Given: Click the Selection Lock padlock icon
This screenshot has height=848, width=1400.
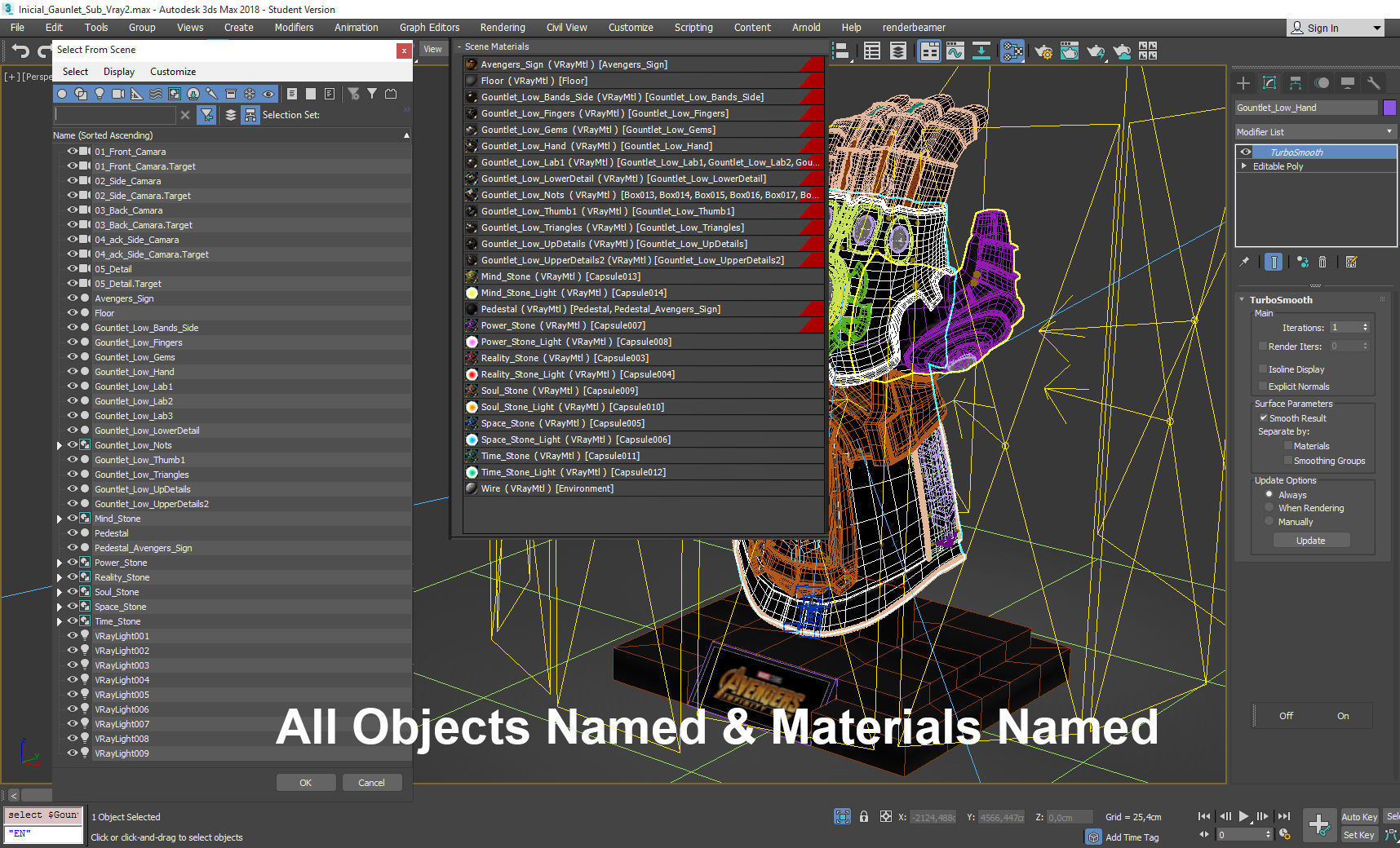Looking at the screenshot, I should 864,816.
